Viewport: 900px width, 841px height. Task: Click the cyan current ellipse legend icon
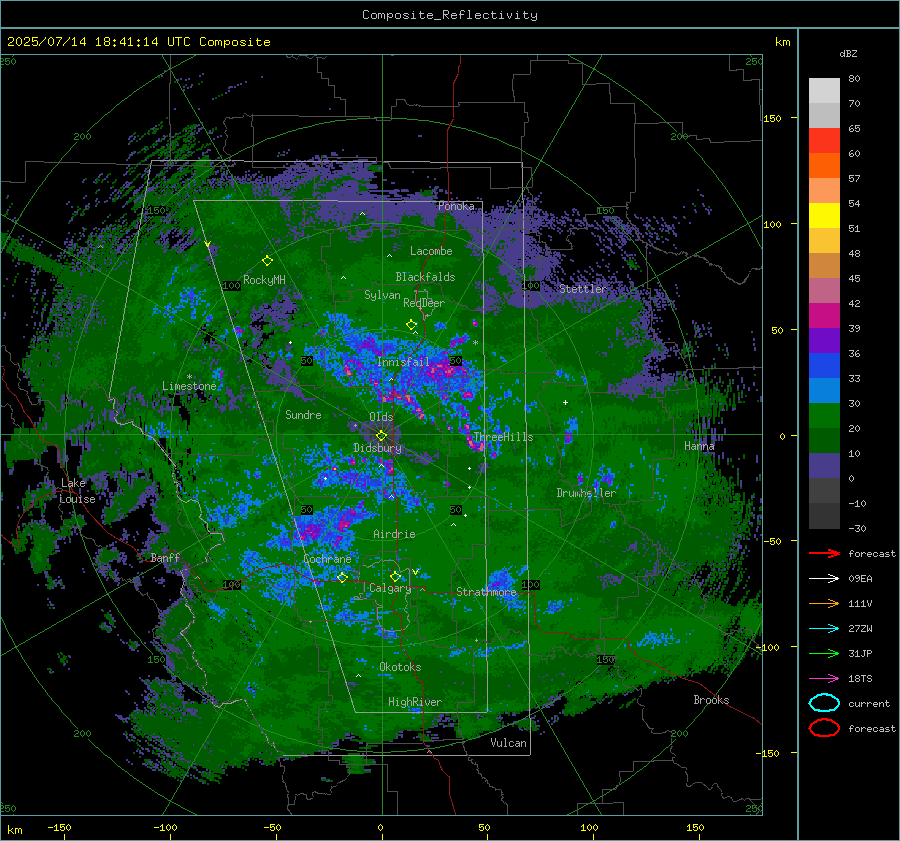[x=824, y=703]
